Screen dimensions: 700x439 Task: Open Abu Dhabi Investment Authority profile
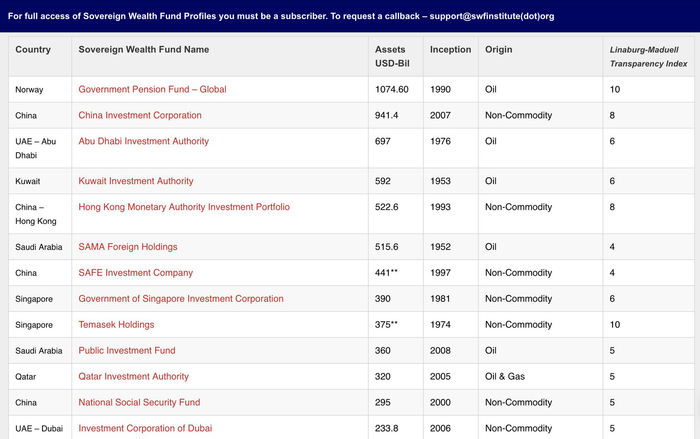[144, 141]
